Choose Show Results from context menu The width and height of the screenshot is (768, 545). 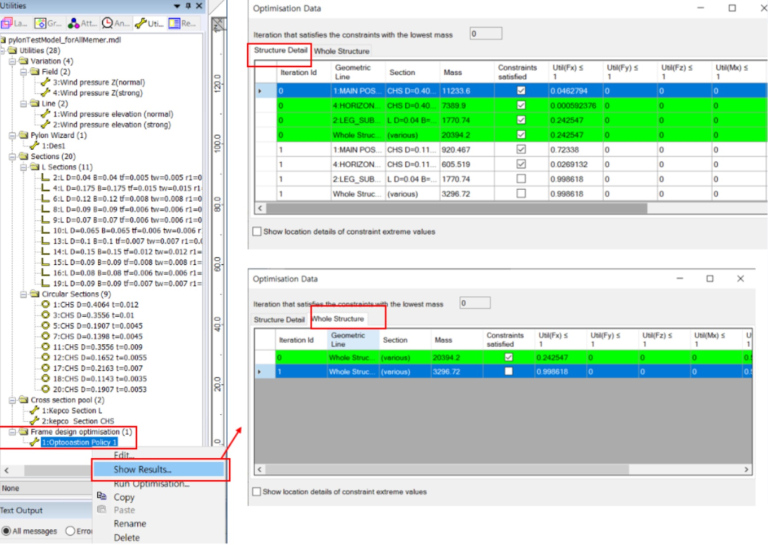click(142, 469)
